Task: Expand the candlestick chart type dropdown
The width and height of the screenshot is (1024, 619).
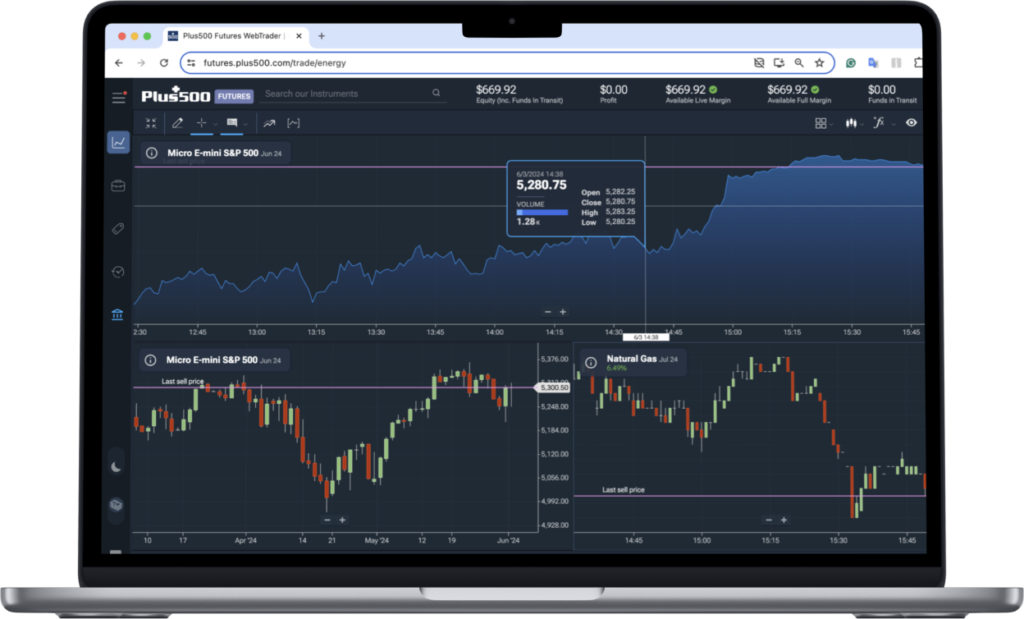Action: coord(864,124)
